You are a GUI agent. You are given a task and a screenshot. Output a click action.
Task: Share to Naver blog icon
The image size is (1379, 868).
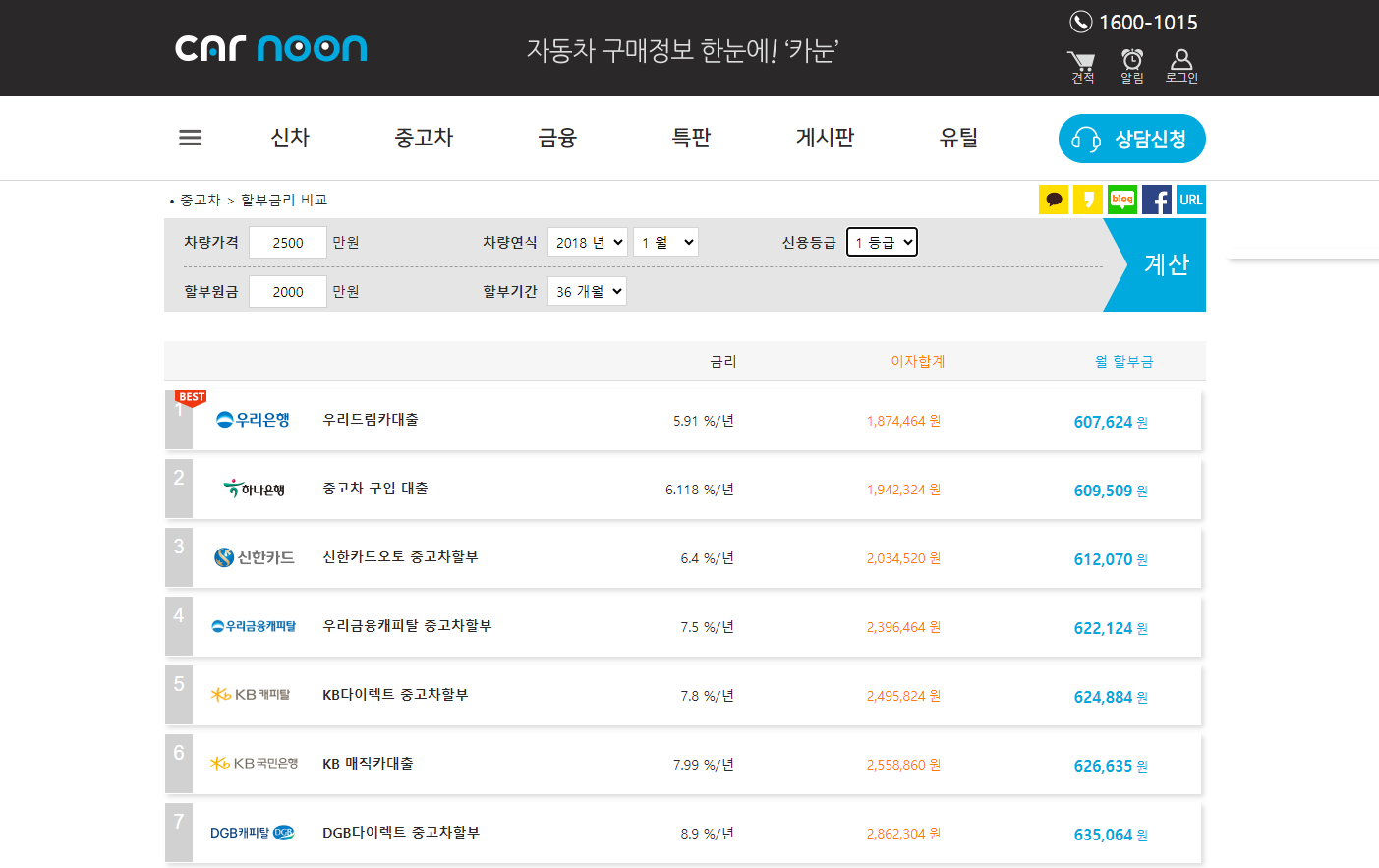click(1122, 200)
